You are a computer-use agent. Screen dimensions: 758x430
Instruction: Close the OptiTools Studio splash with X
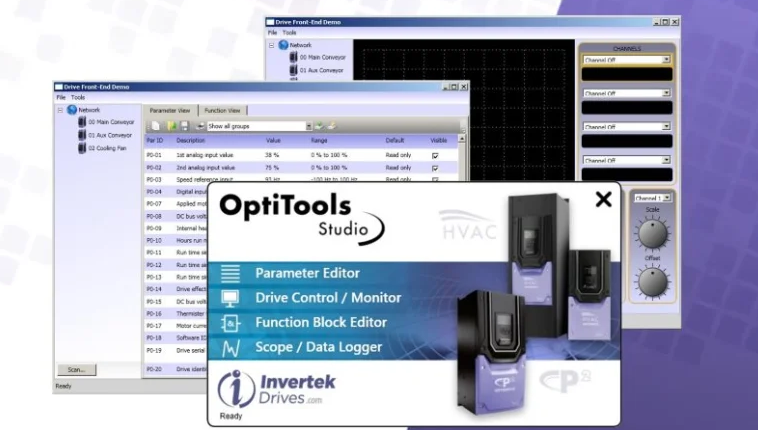click(x=603, y=199)
